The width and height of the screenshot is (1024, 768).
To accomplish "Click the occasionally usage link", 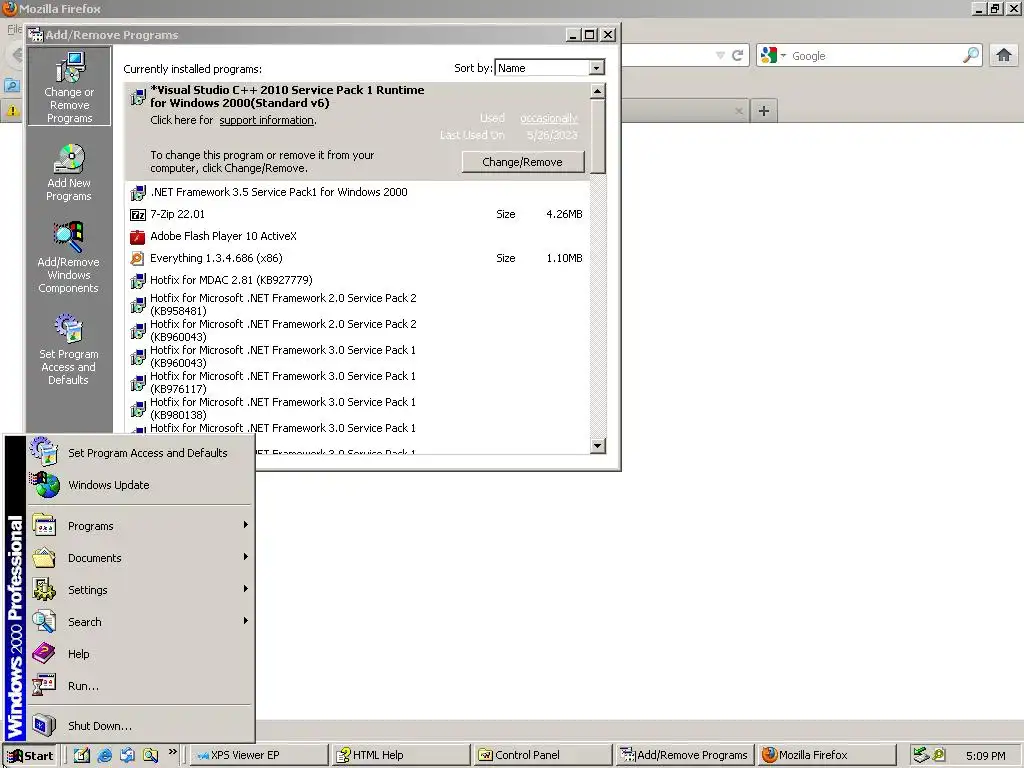I will [x=549, y=118].
